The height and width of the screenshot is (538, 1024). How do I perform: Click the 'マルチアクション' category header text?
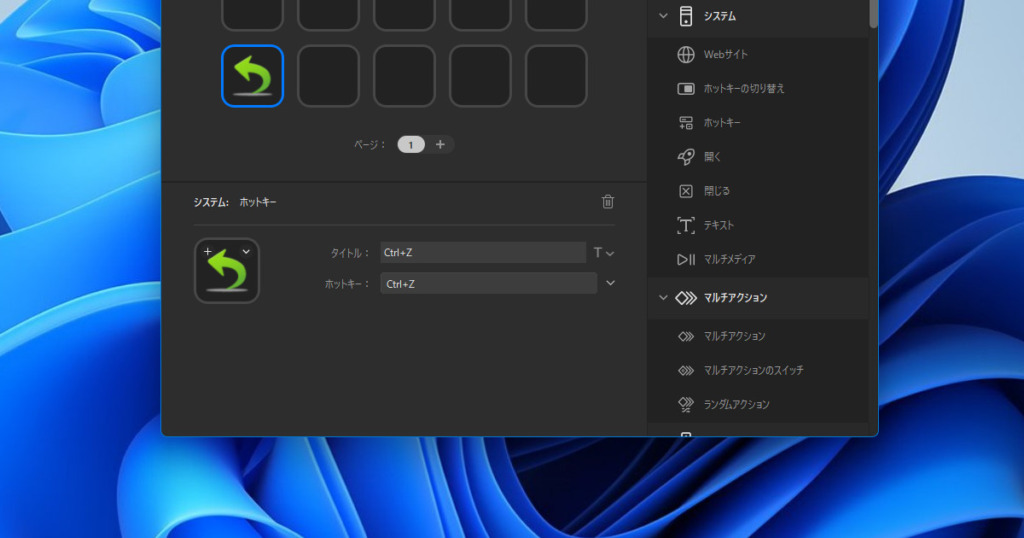[x=735, y=298]
